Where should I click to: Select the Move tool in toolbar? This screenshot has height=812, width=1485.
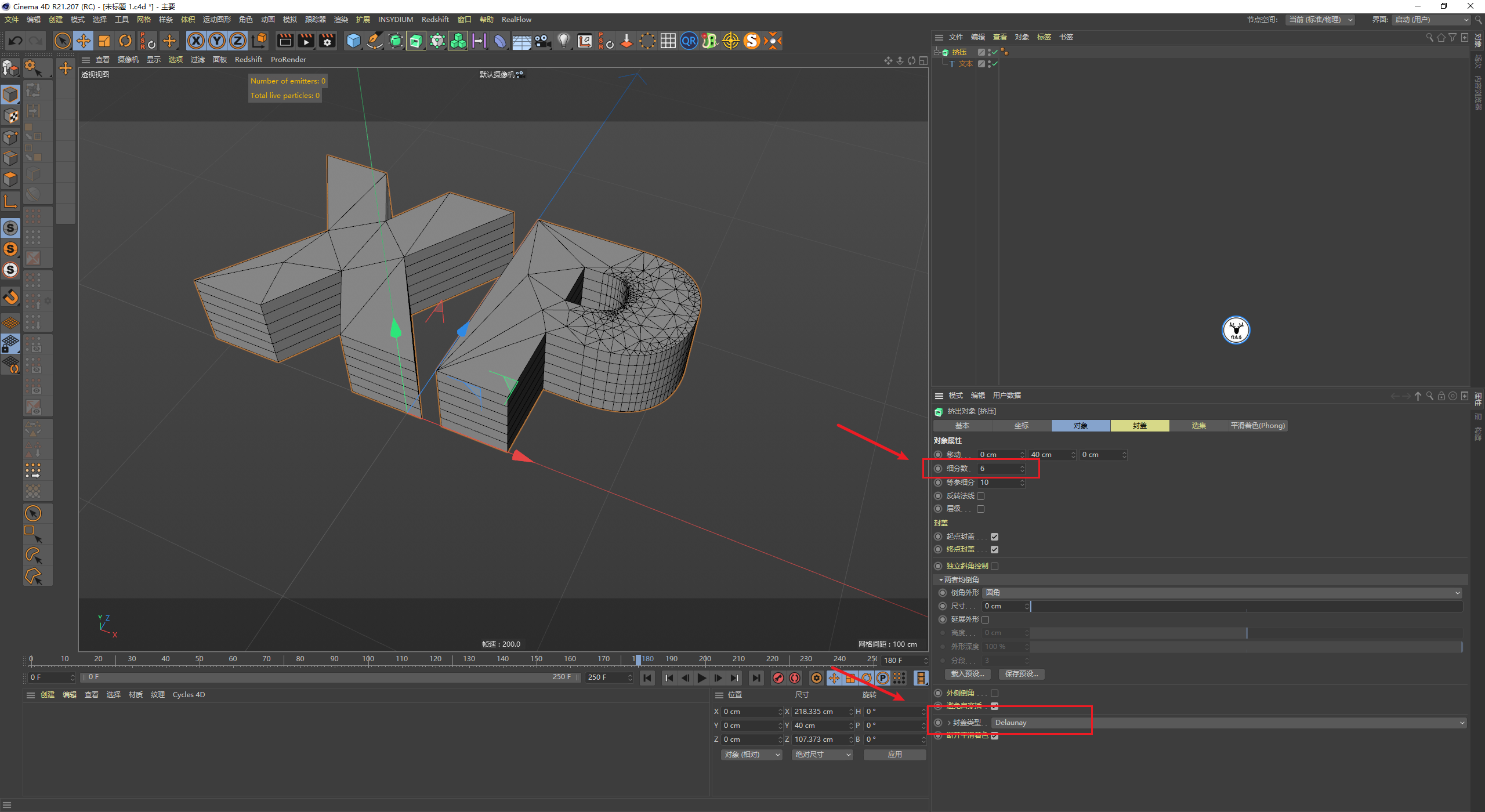(84, 41)
